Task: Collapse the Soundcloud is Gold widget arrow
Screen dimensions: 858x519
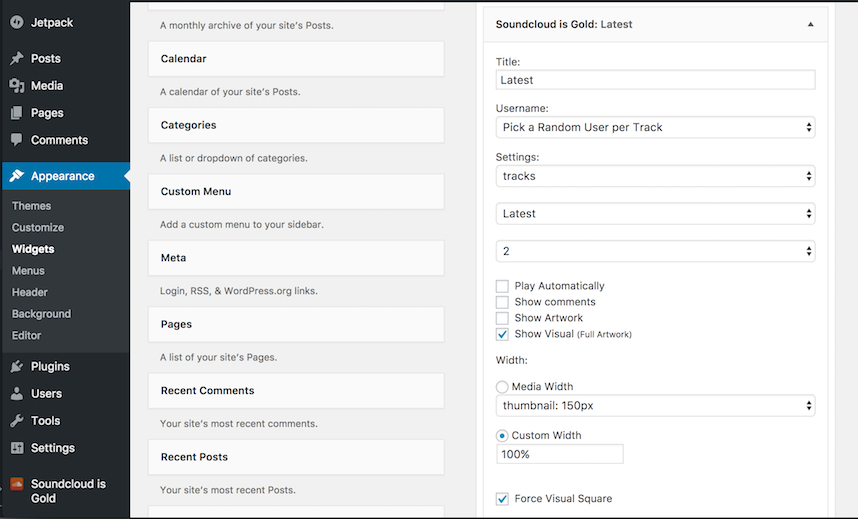Action: point(810,24)
